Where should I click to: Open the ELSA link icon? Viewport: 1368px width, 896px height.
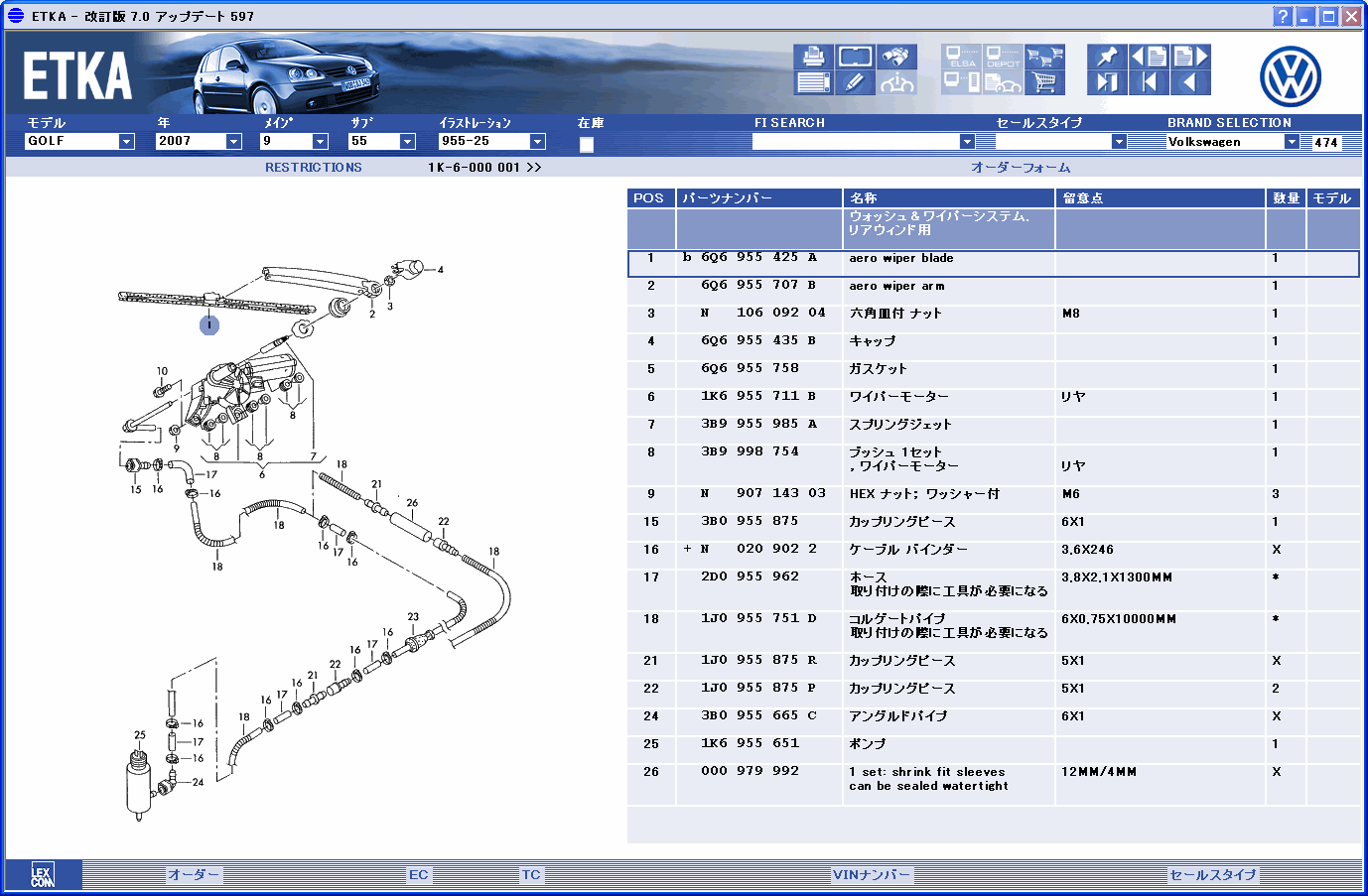pyautogui.click(x=961, y=57)
